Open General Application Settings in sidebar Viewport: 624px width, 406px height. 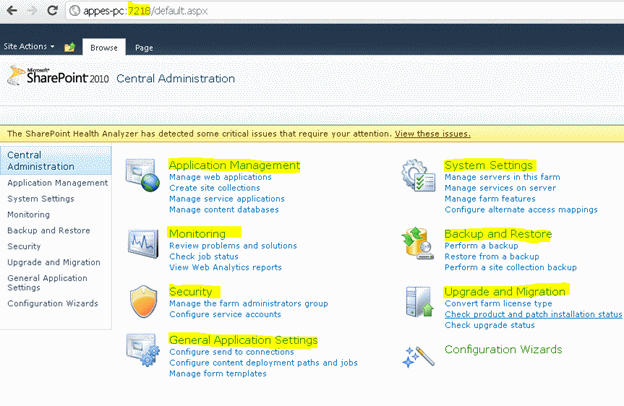click(47, 283)
